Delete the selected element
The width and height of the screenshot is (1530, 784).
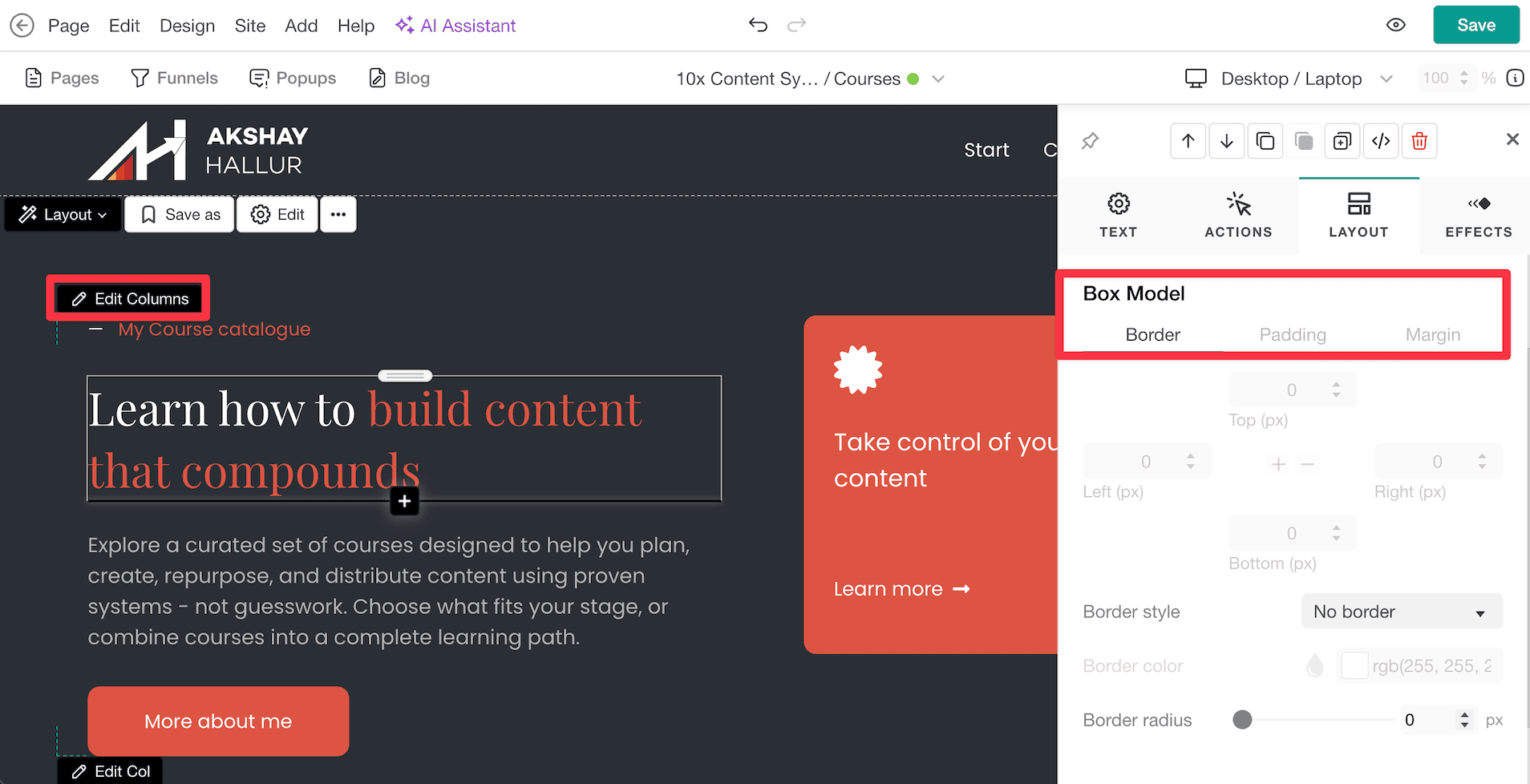[1419, 140]
